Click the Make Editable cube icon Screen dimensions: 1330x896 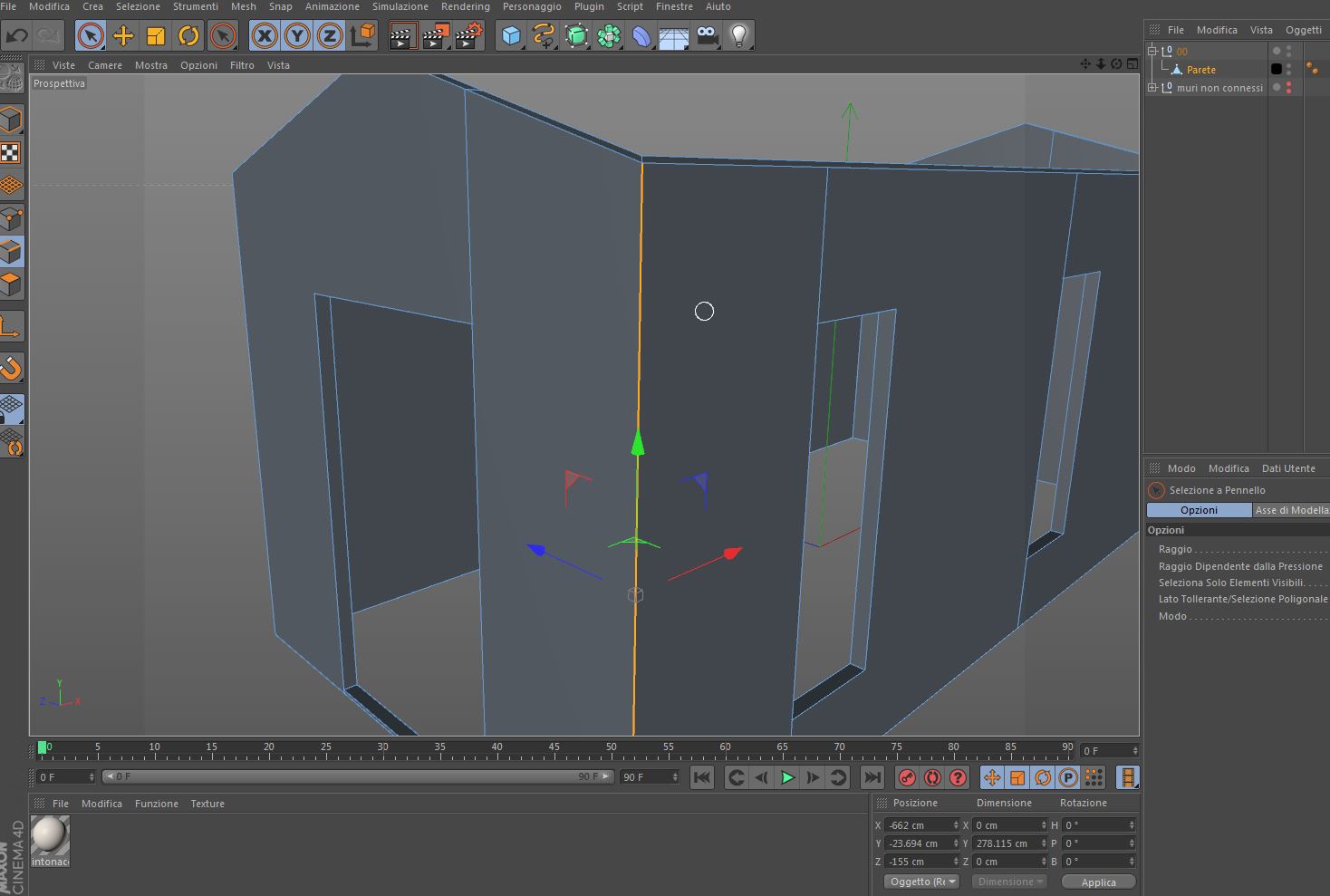[x=11, y=120]
